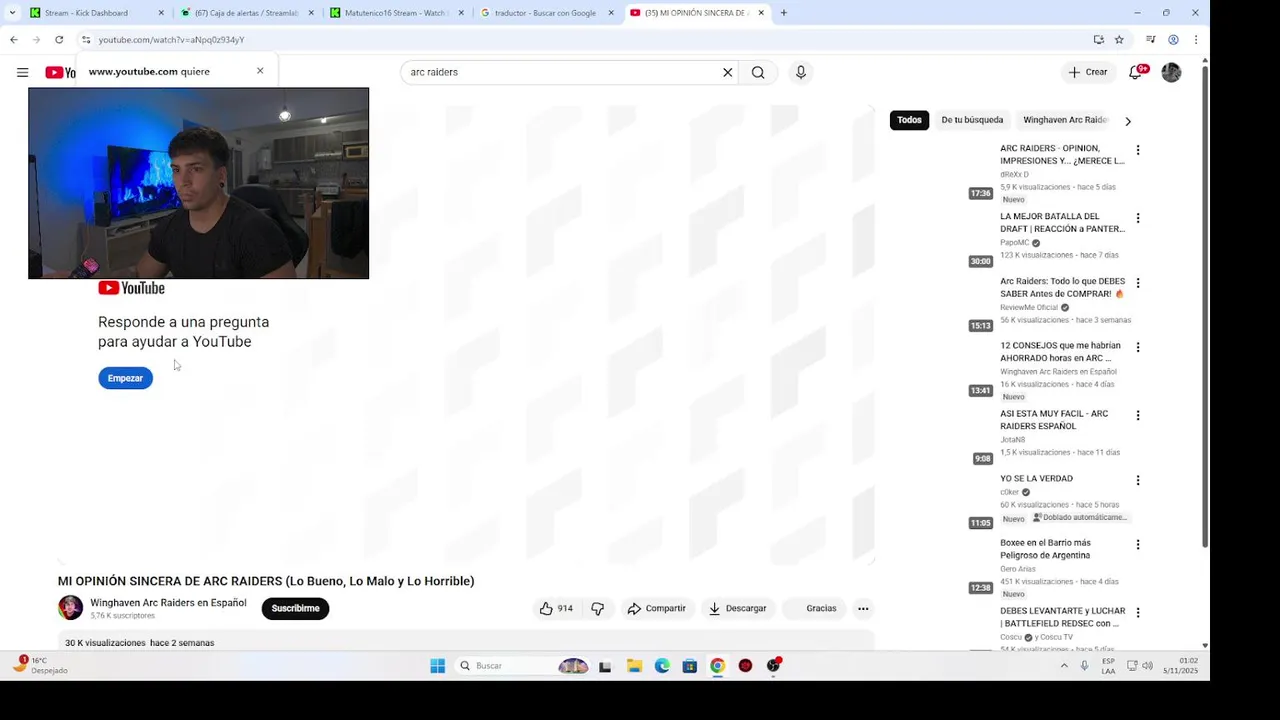This screenshot has height=720, width=1280.
Task: Dismiss the www.youtube.com quiere permission popup
Action: 260,71
